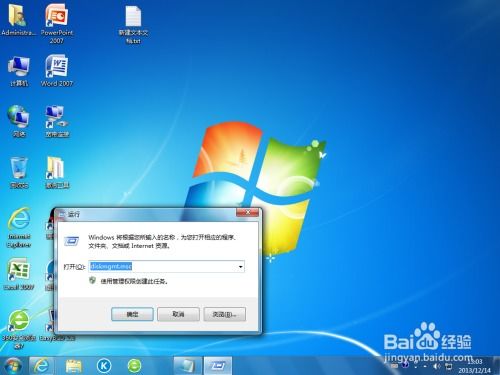500x375 pixels.
Task: Click the volume speaker tray icon
Action: 436,366
